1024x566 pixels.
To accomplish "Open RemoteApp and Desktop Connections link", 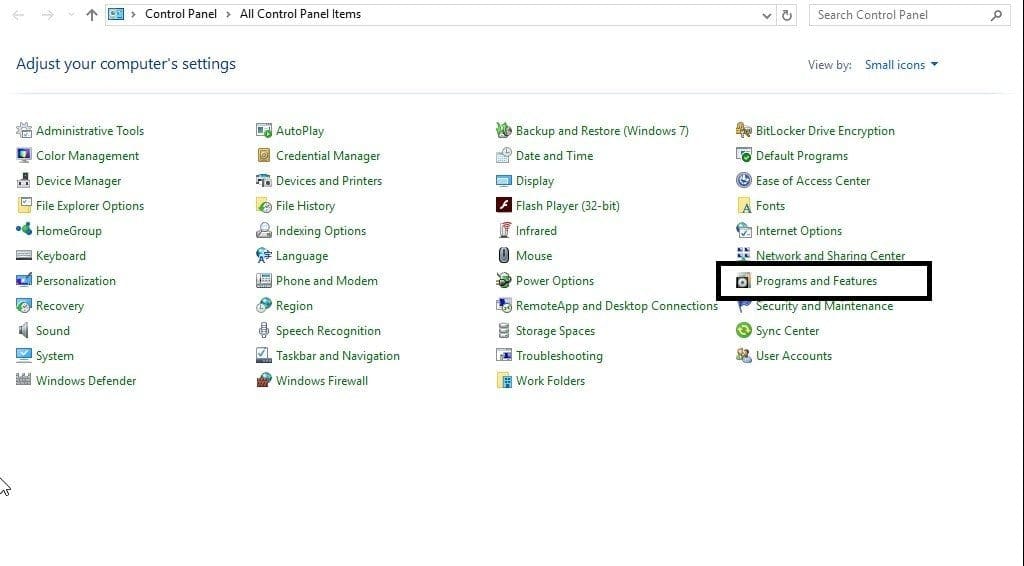I will point(616,306).
